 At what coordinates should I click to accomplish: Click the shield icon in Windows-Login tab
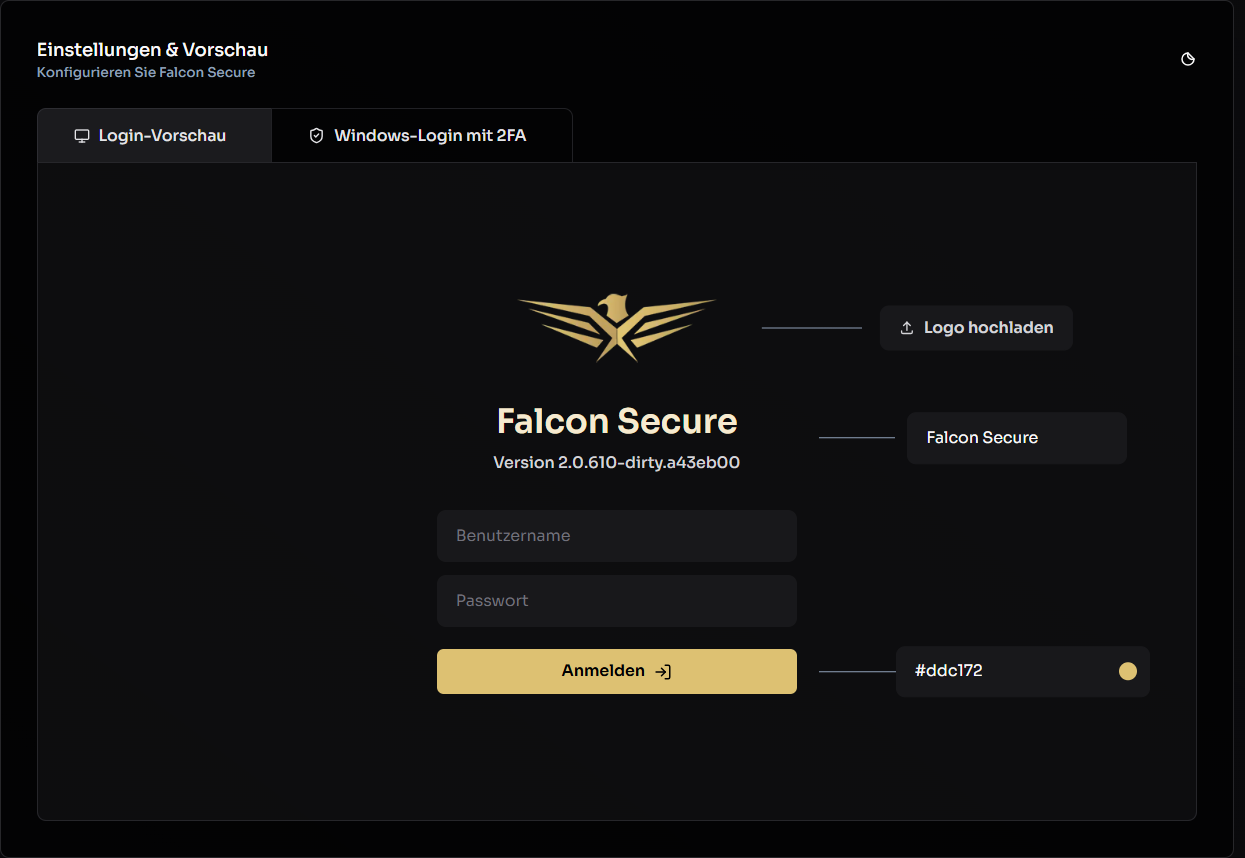point(317,136)
